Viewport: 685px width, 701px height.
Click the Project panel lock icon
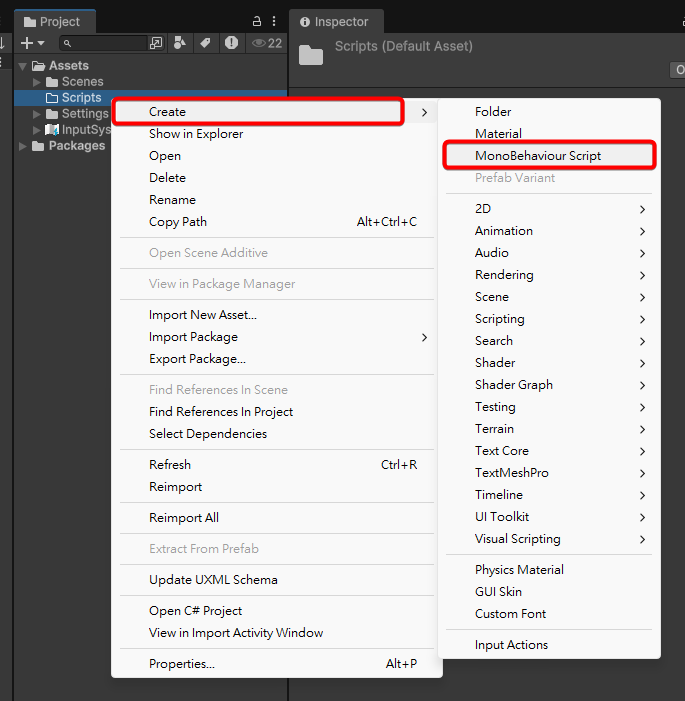click(257, 21)
